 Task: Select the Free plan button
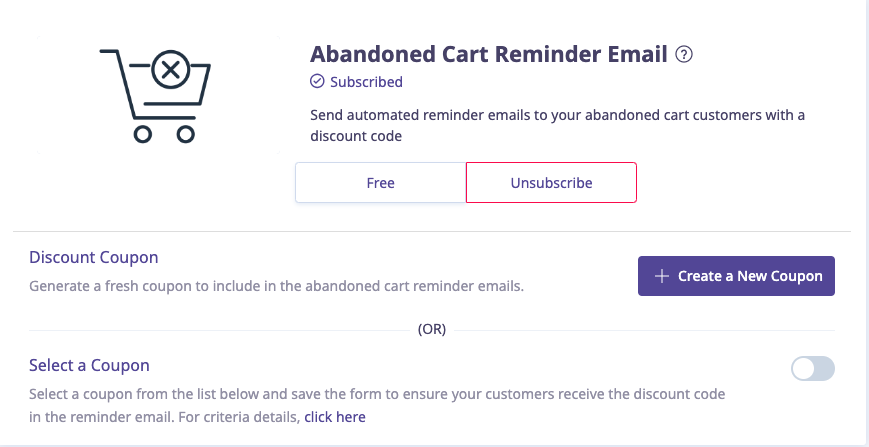380,183
